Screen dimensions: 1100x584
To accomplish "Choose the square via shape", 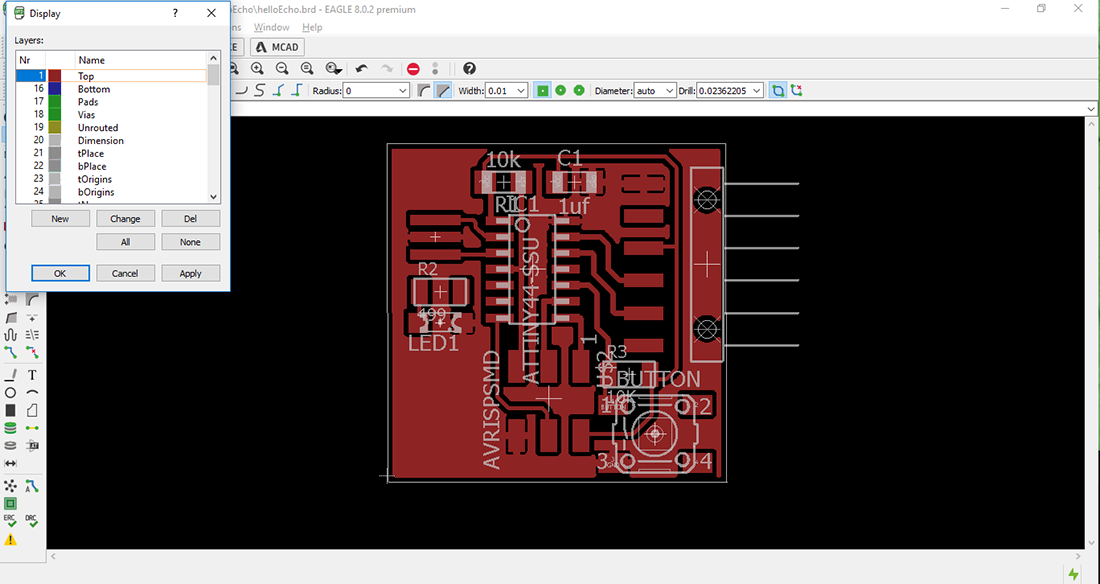I will tap(542, 91).
